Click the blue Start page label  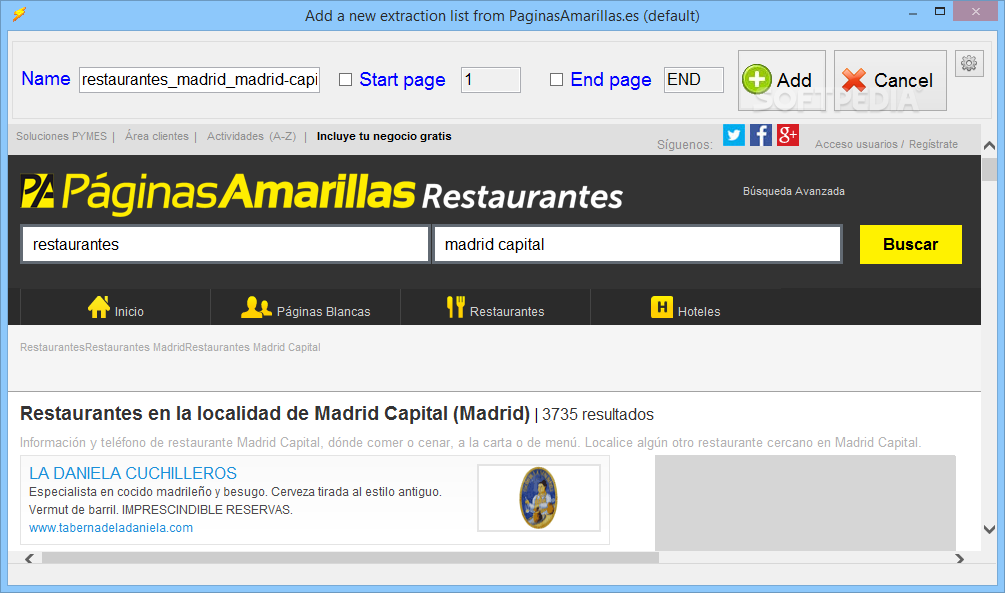(x=403, y=79)
